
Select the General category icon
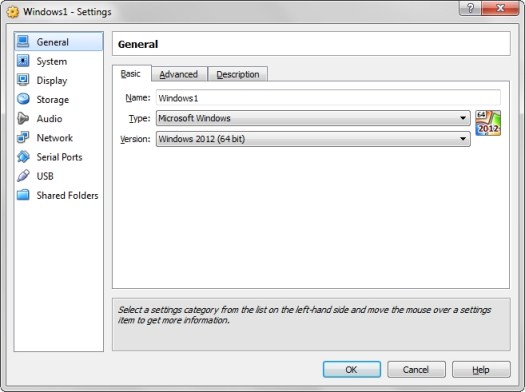coord(23,42)
